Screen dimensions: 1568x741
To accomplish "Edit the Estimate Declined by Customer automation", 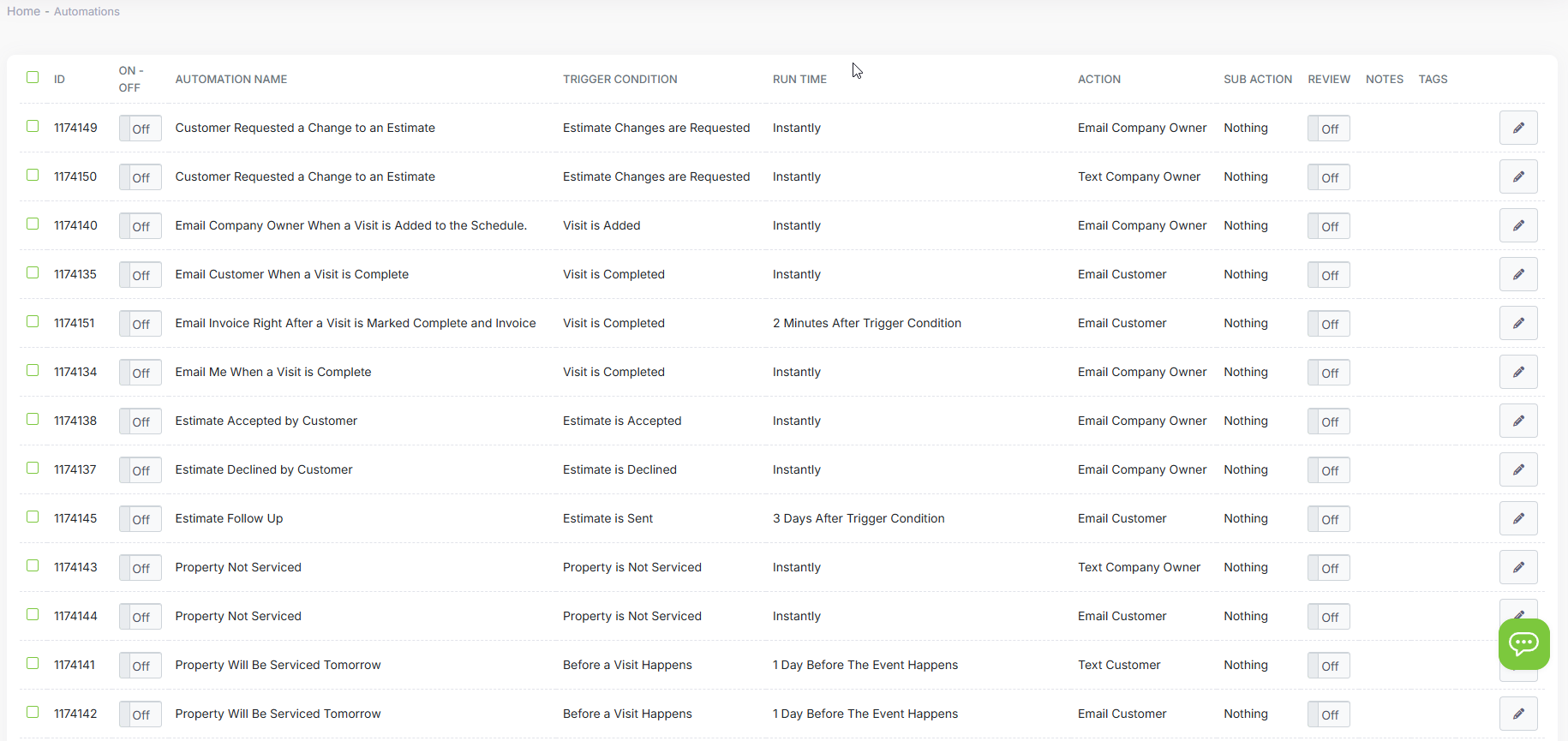I will (x=1517, y=469).
